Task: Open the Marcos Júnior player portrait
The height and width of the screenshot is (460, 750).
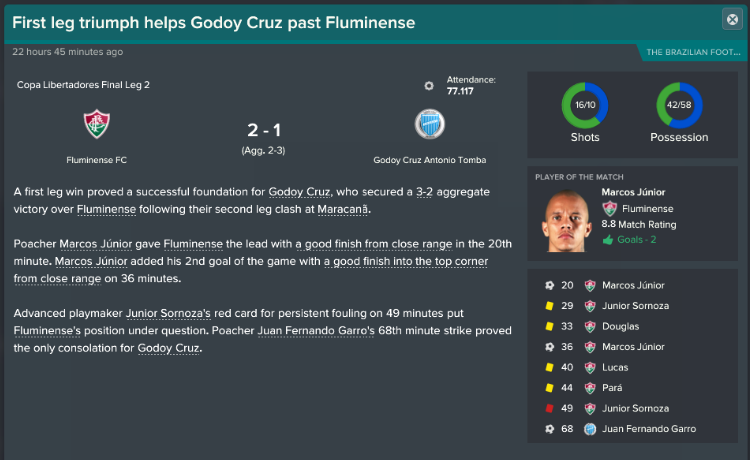Action: tap(566, 220)
